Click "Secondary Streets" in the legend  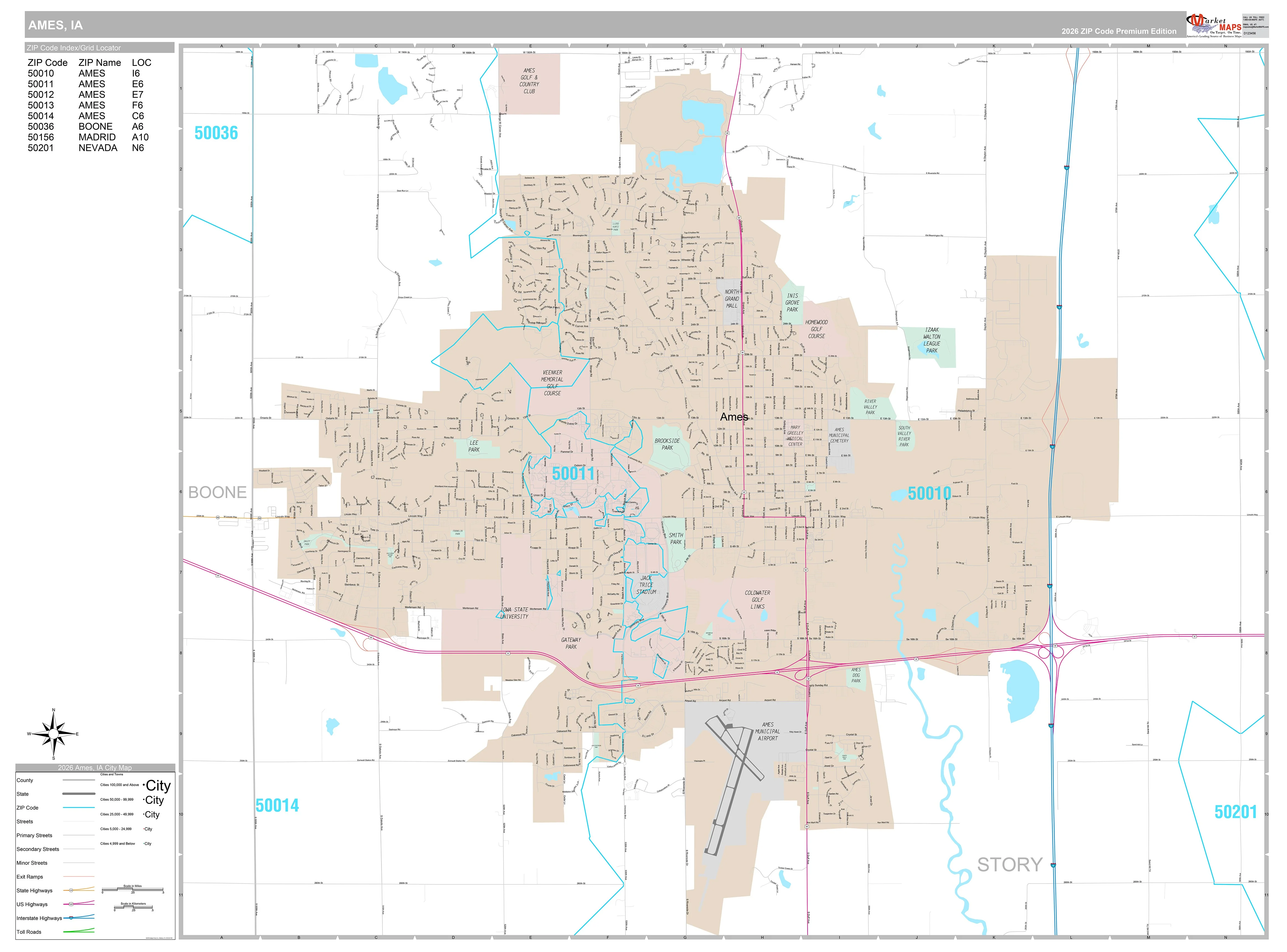coord(37,849)
